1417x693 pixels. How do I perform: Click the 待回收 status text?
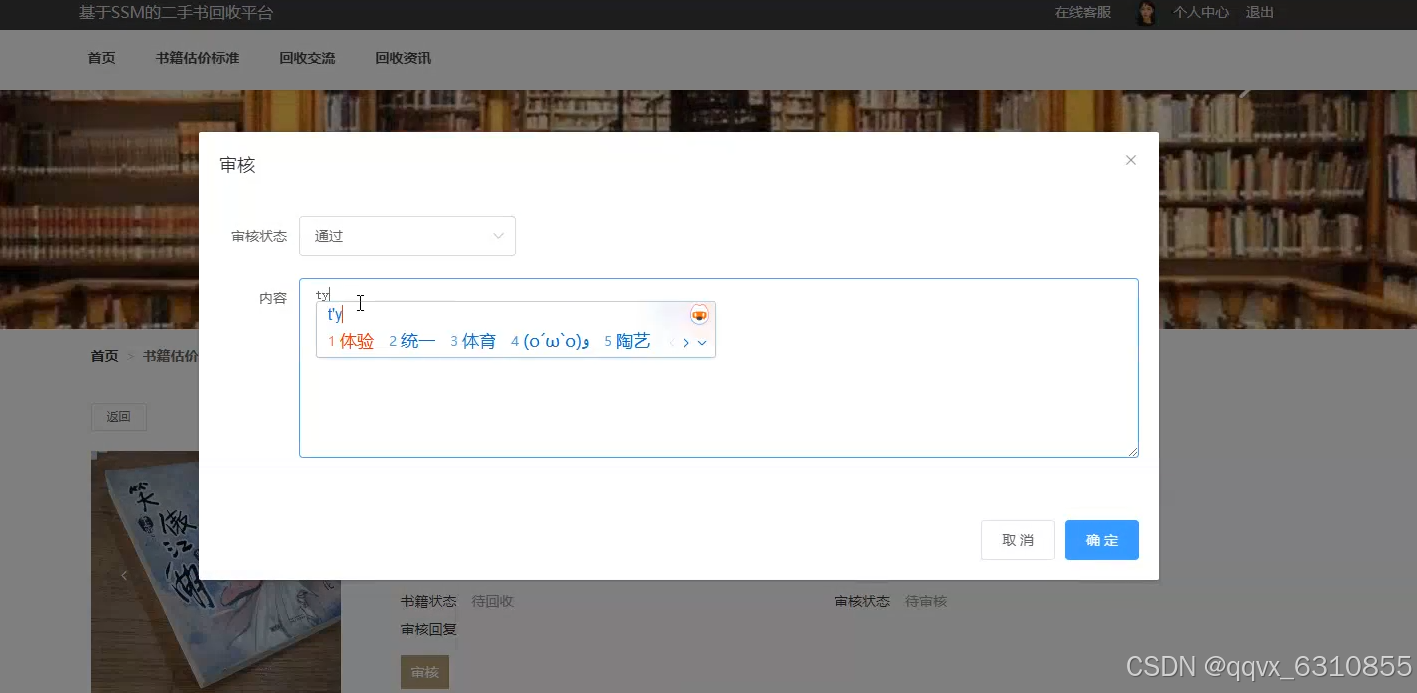pyautogui.click(x=493, y=601)
